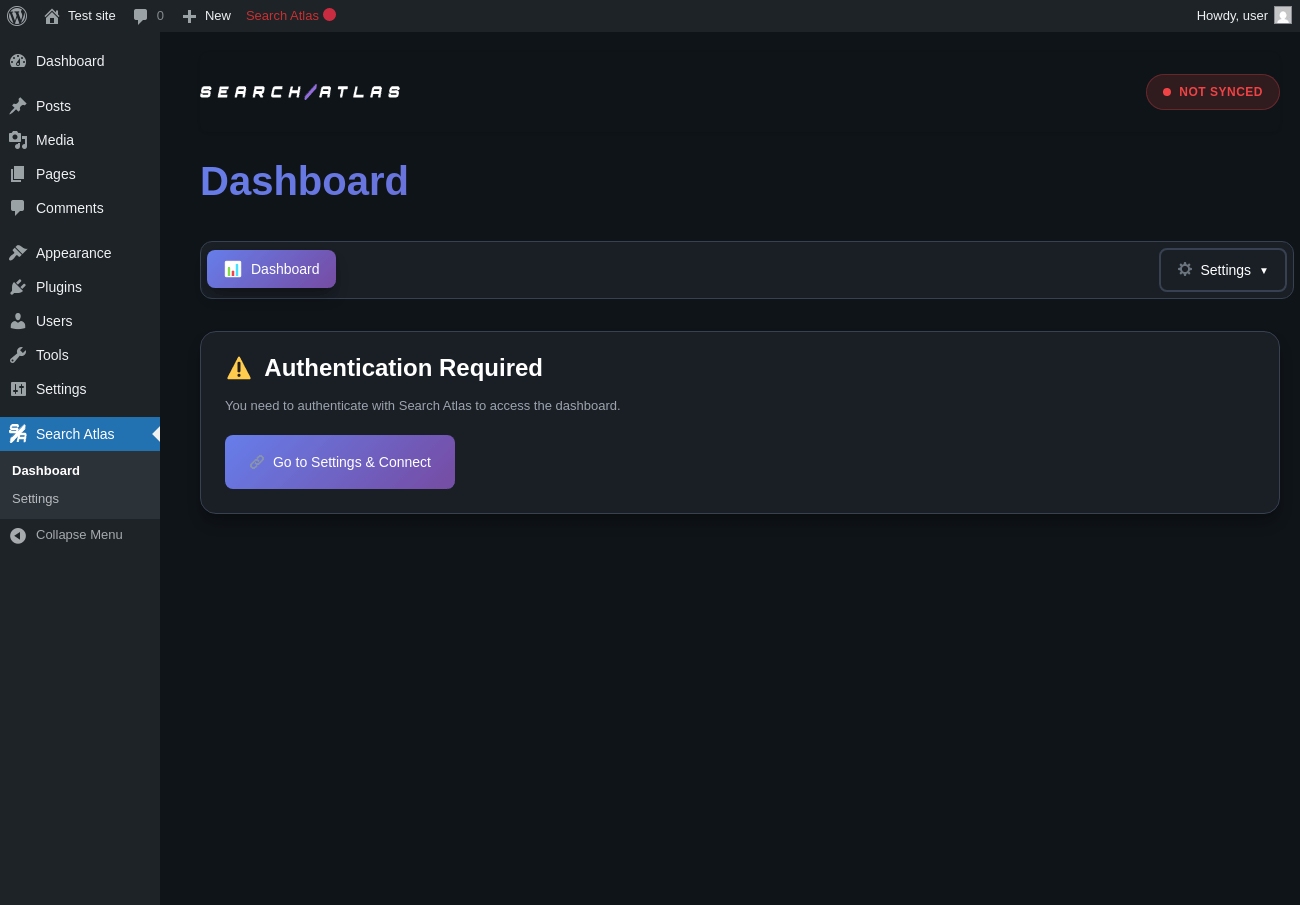Click the Media library icon
This screenshot has width=1300, height=905.
[18, 140]
